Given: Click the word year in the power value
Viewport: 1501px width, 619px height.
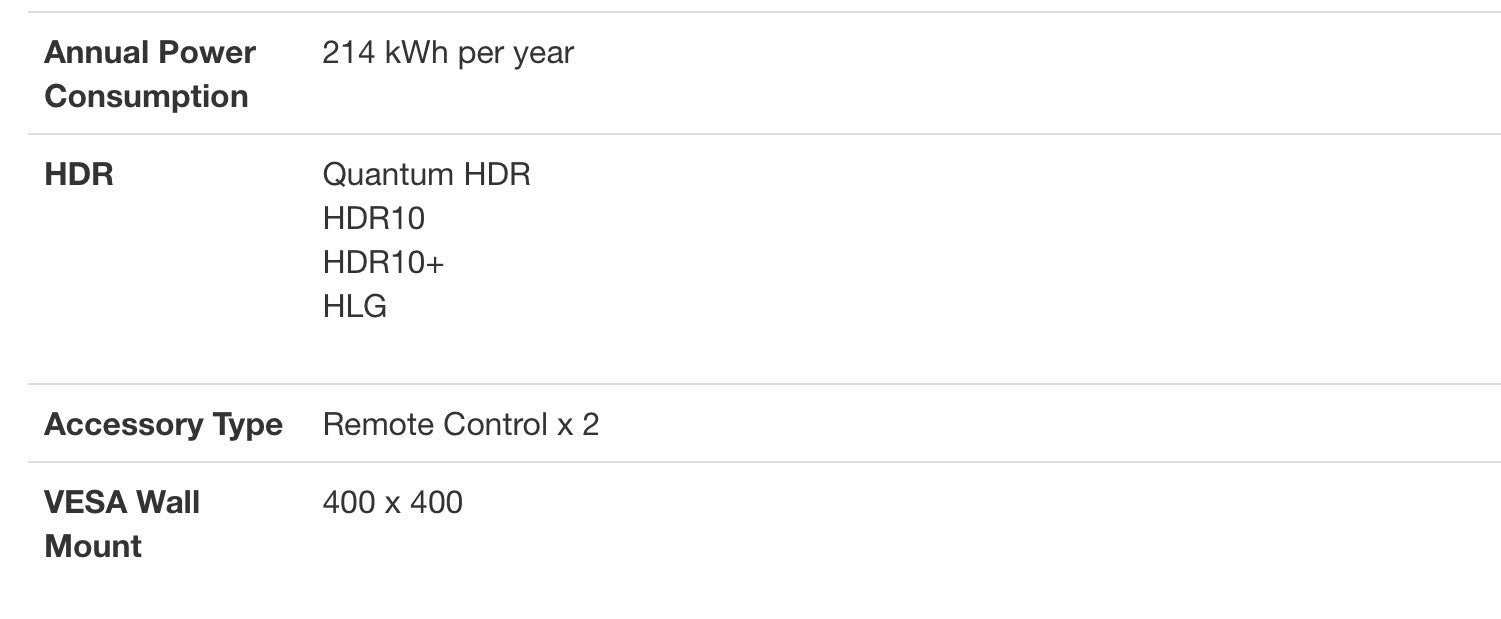Looking at the screenshot, I should 543,55.
